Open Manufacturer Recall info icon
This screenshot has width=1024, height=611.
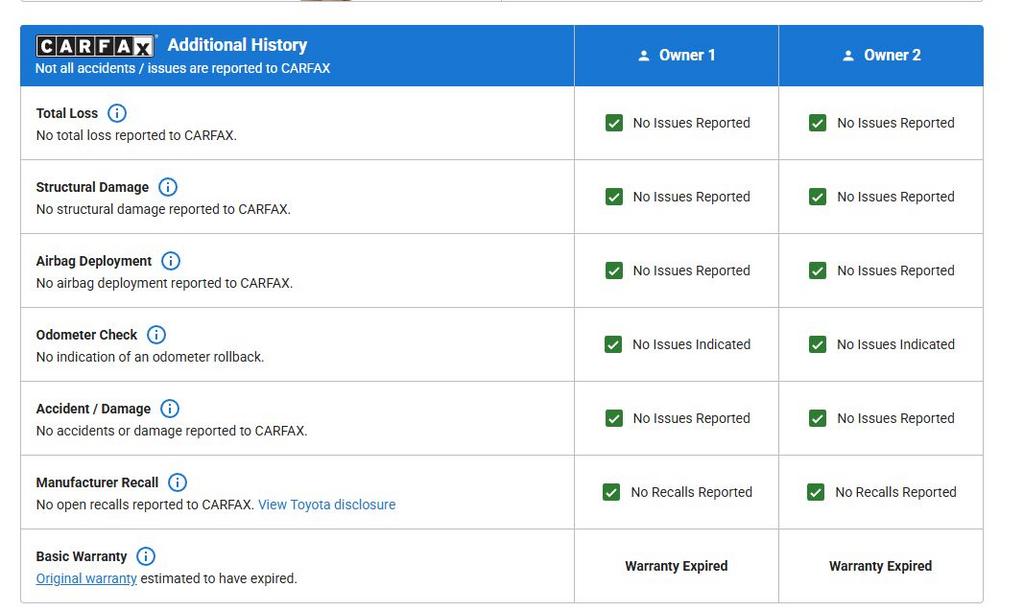click(x=177, y=483)
